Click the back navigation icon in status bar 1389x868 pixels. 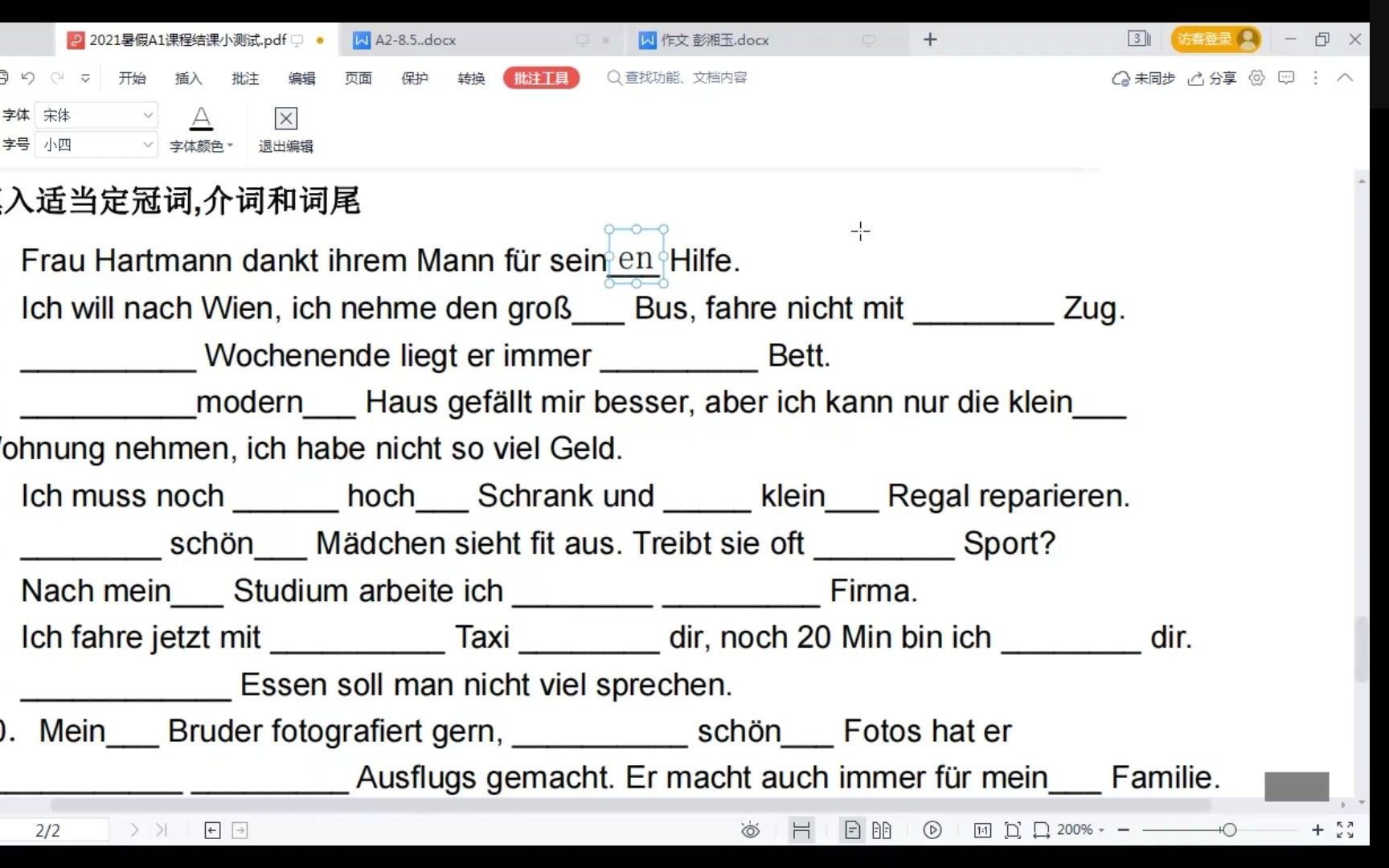click(x=212, y=830)
